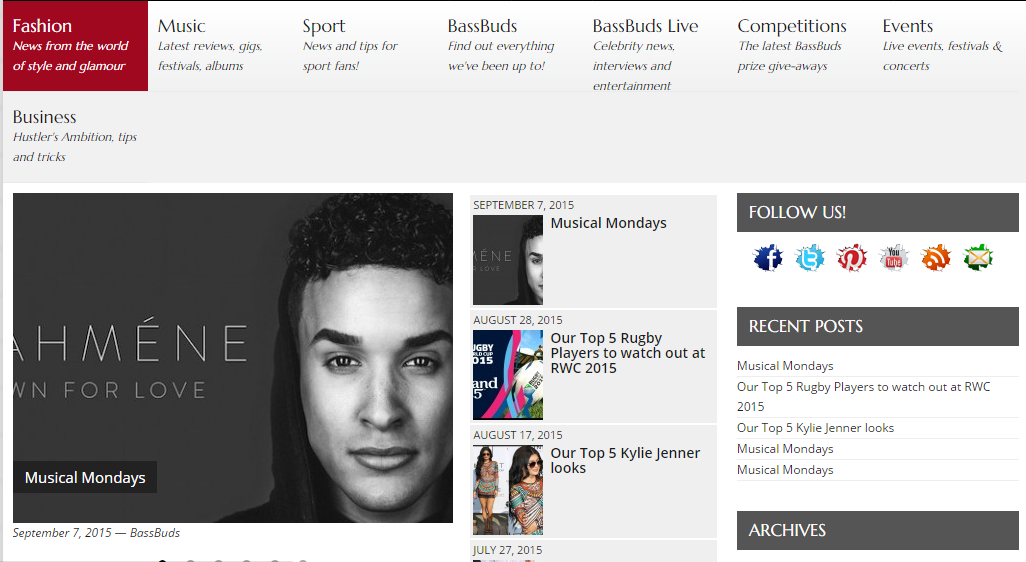Click the AUGUST 17, 2015 post date
This screenshot has height=562, width=1026.
518,435
